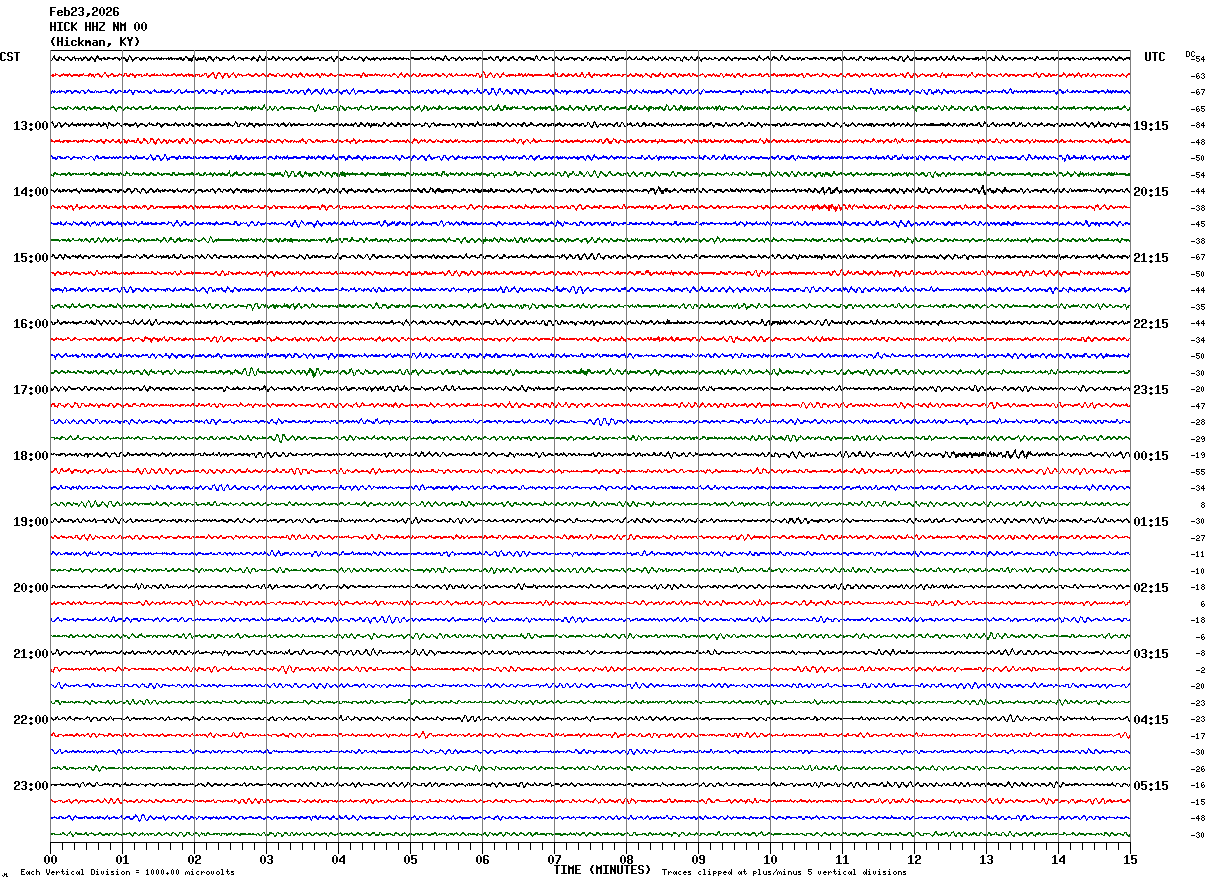Select the 23:00 CST row label
The width and height of the screenshot is (1210, 886).
[30, 785]
